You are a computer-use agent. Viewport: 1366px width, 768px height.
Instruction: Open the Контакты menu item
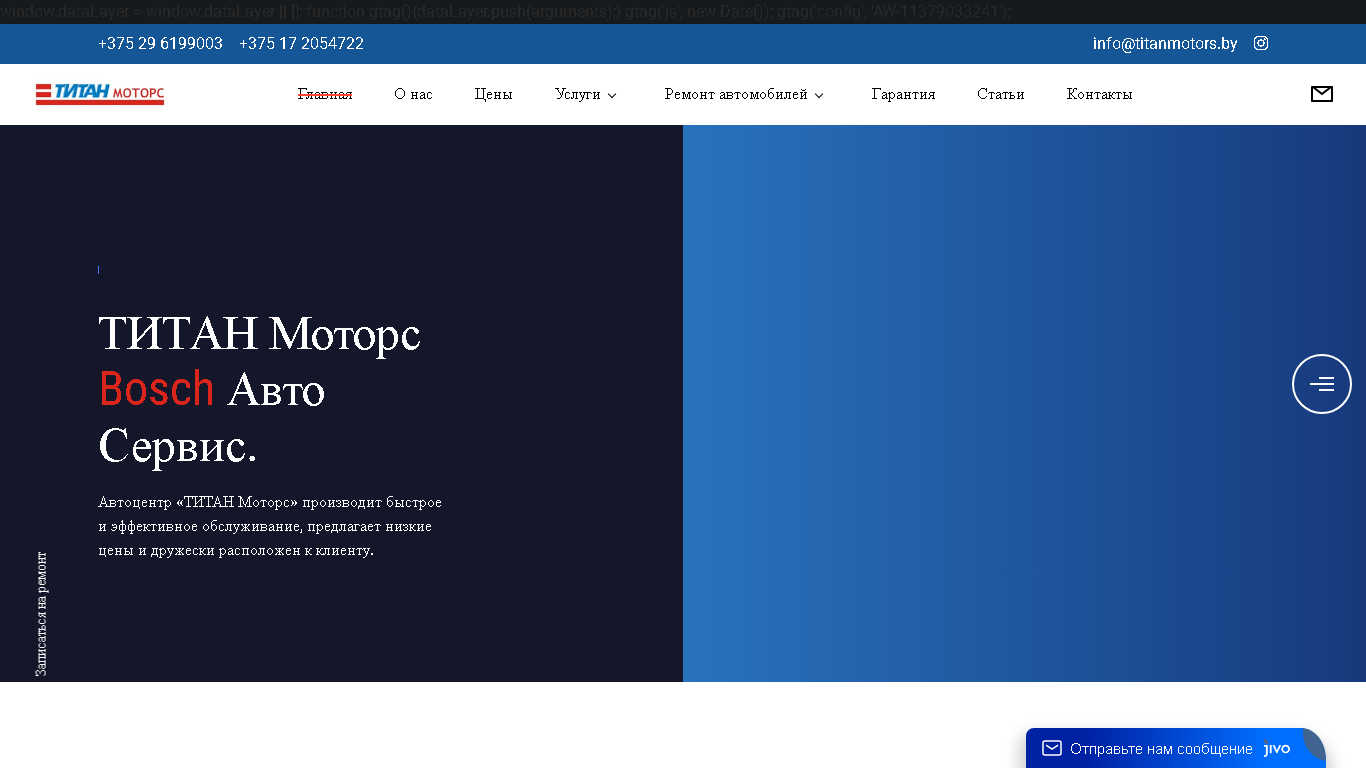pyautogui.click(x=1099, y=94)
